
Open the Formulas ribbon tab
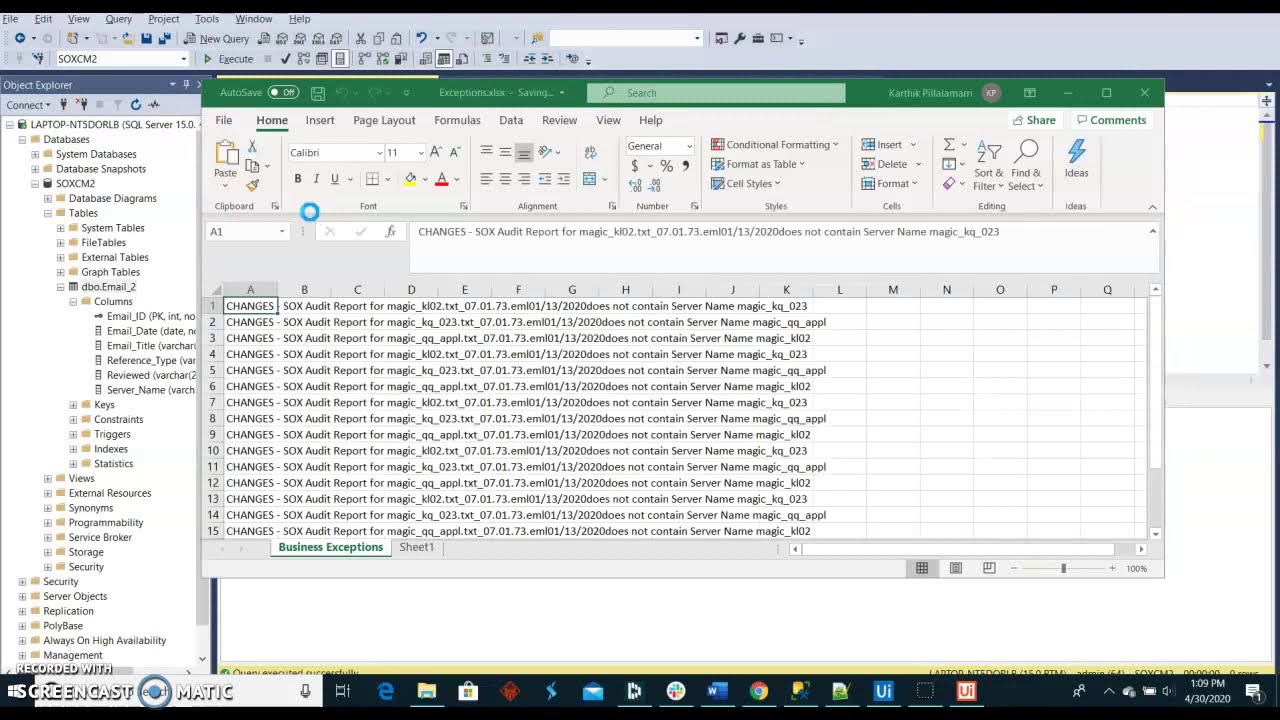pos(457,120)
